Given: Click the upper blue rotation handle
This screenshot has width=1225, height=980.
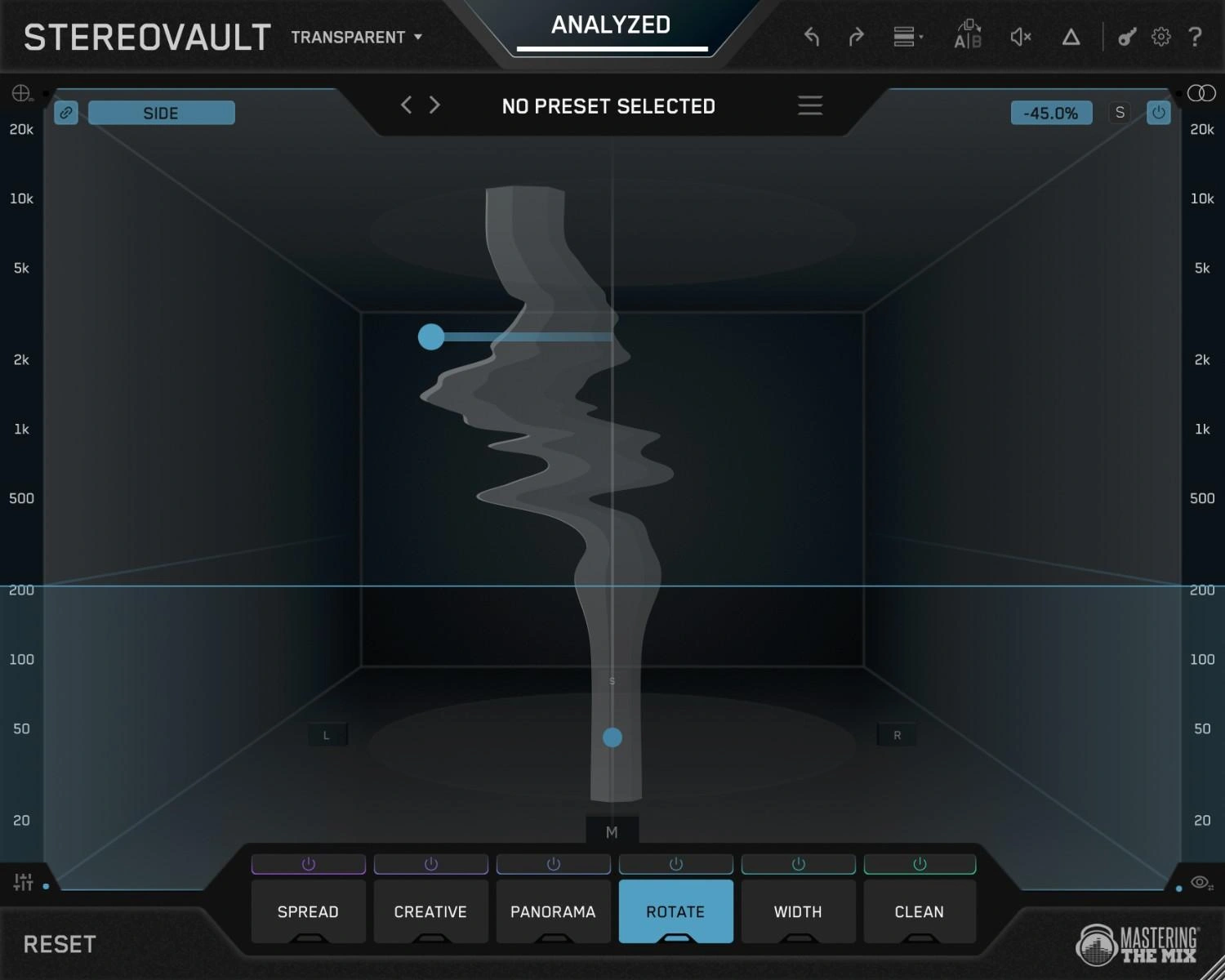Looking at the screenshot, I should [431, 336].
